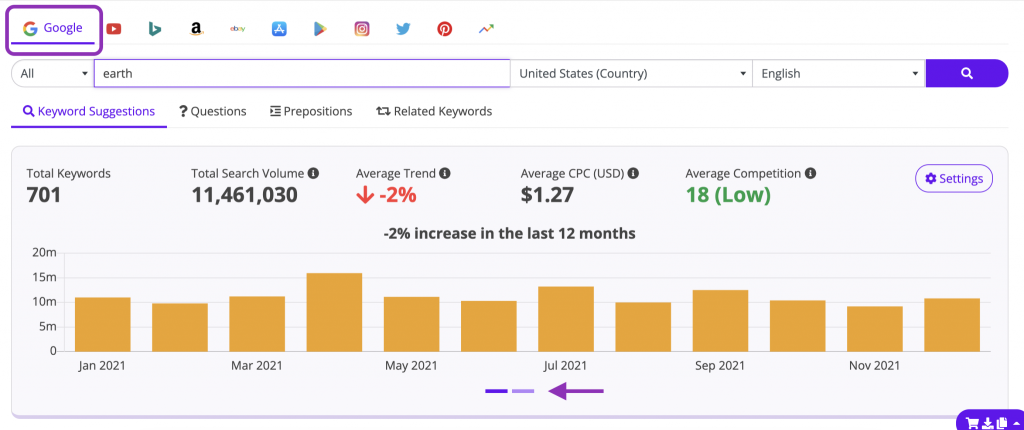Click the '-2% increase in the last 12 months' title
The height and width of the screenshot is (430, 1024).
[x=509, y=233]
